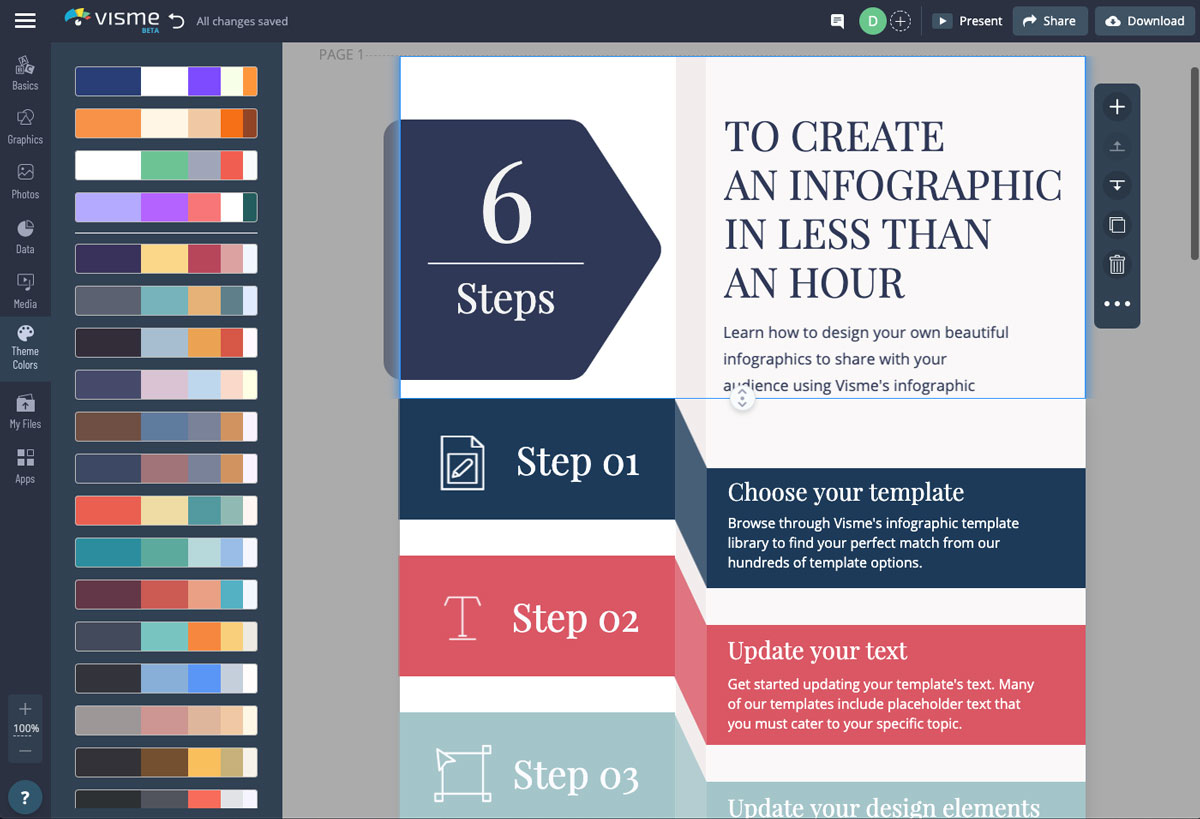Click the Present button
Screen dimensions: 1200x819
[968, 21]
